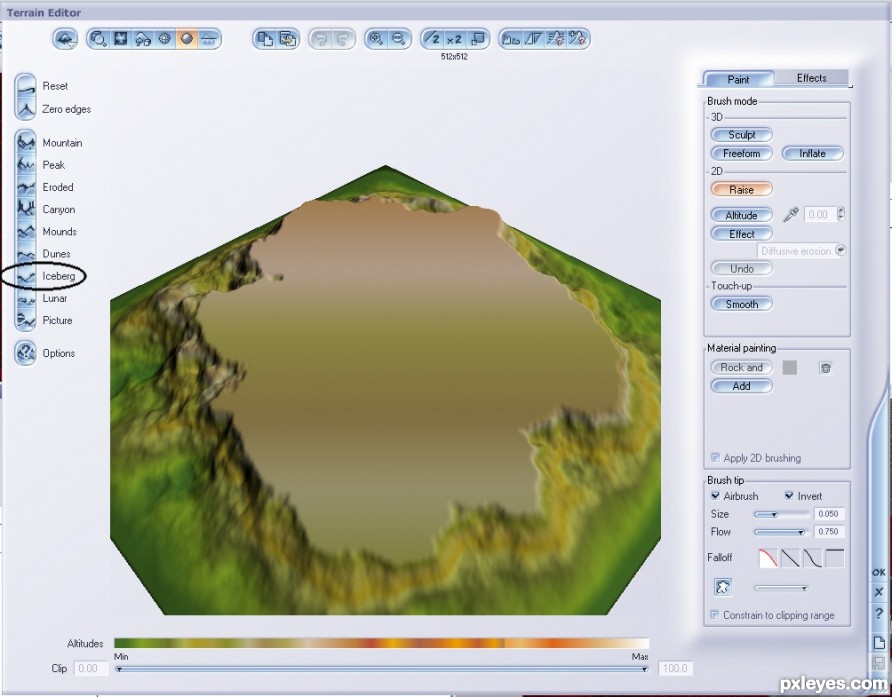Click the Flow value field 0.750
Screen dimensions: 892x697
[829, 531]
